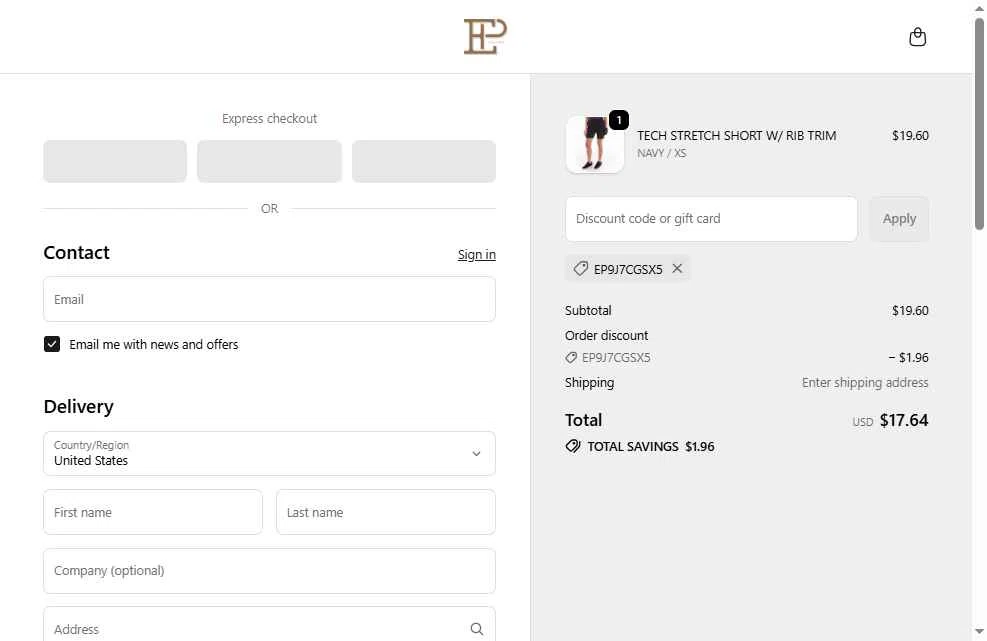Click the Total amount $17.64

pos(904,420)
